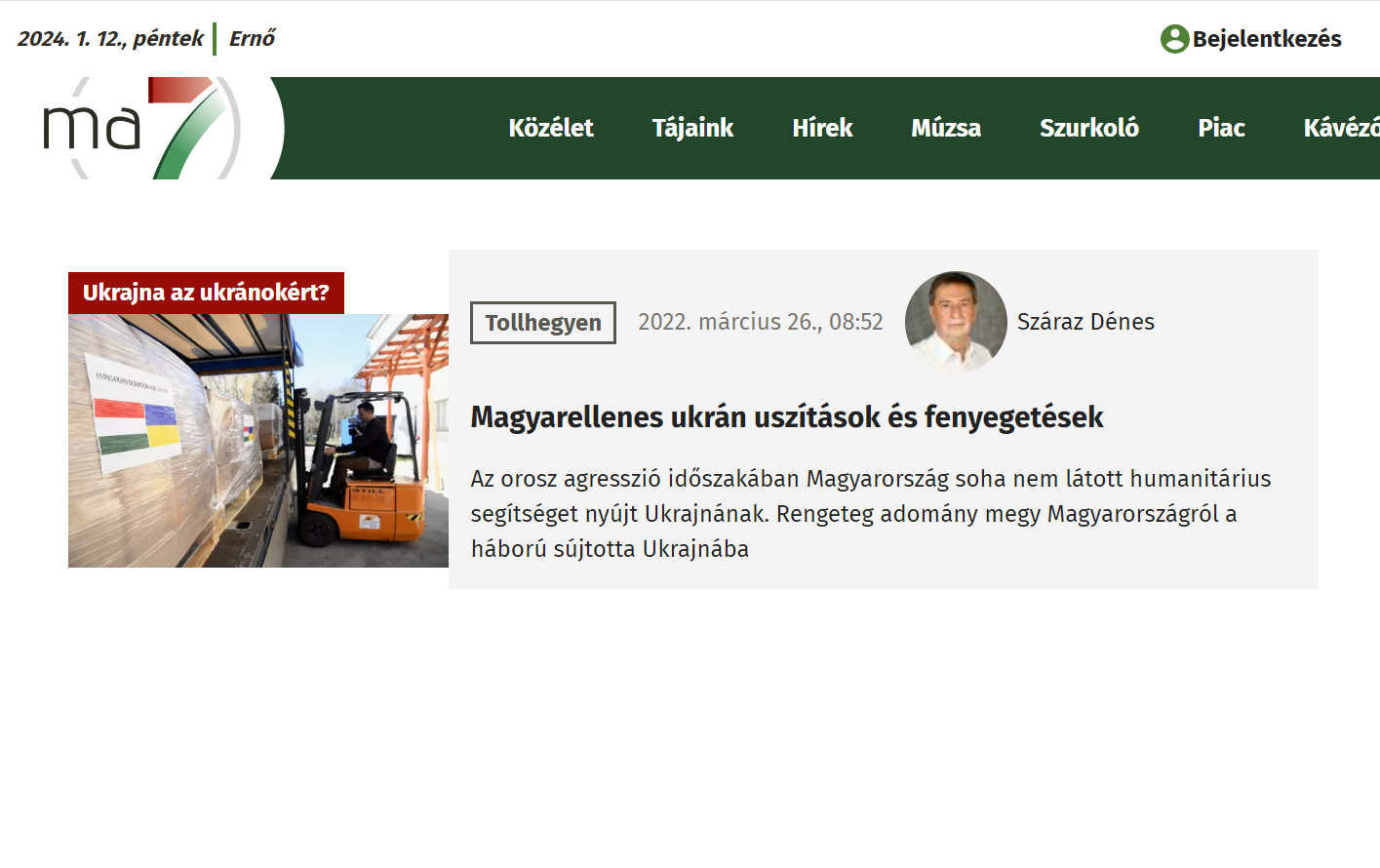Screen dimensions: 1380x868
Task: Open the Közélet menu section
Action: (x=550, y=128)
